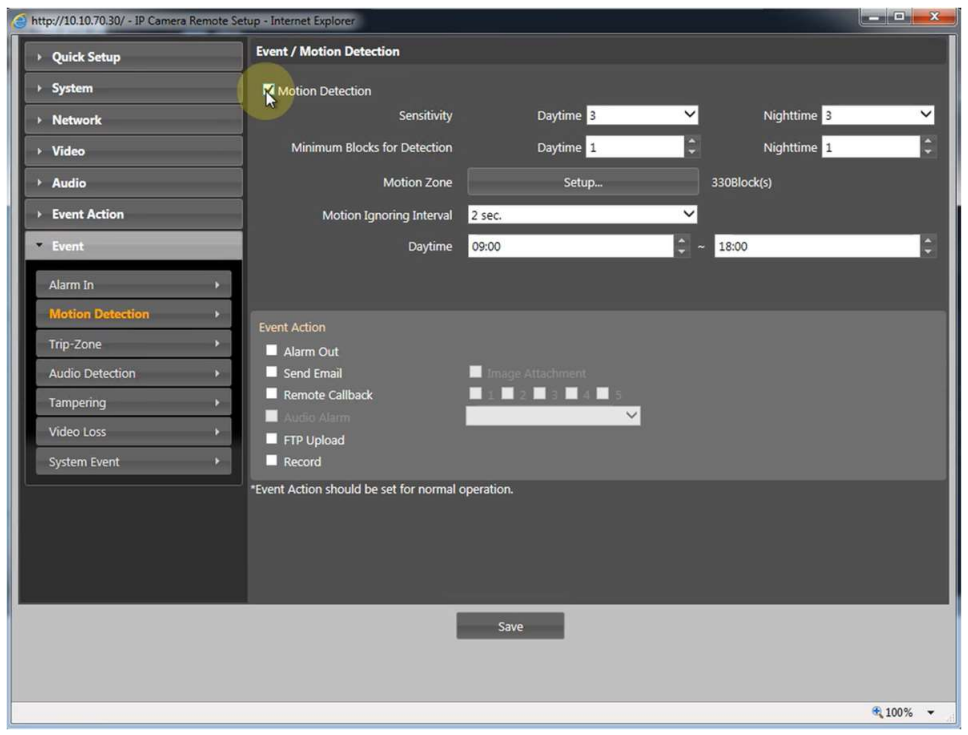
Task: Increase Daytime end time 18:00 stepper
Action: [x=928, y=241]
